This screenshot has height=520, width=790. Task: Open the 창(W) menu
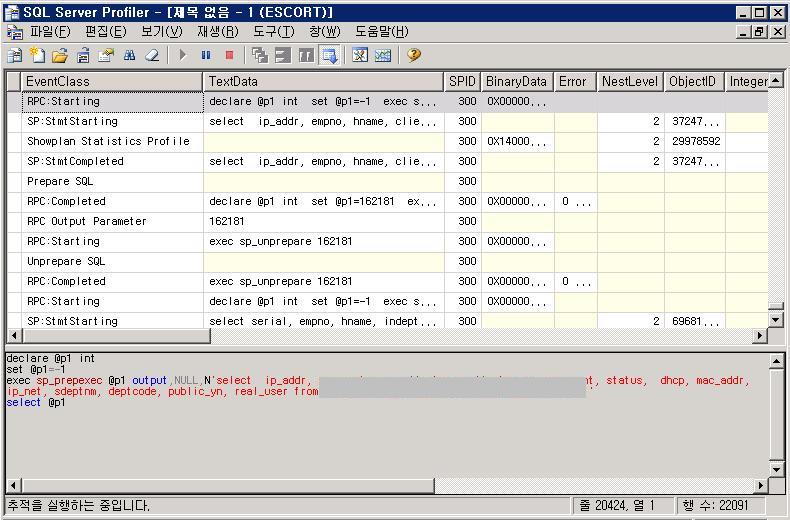point(325,32)
